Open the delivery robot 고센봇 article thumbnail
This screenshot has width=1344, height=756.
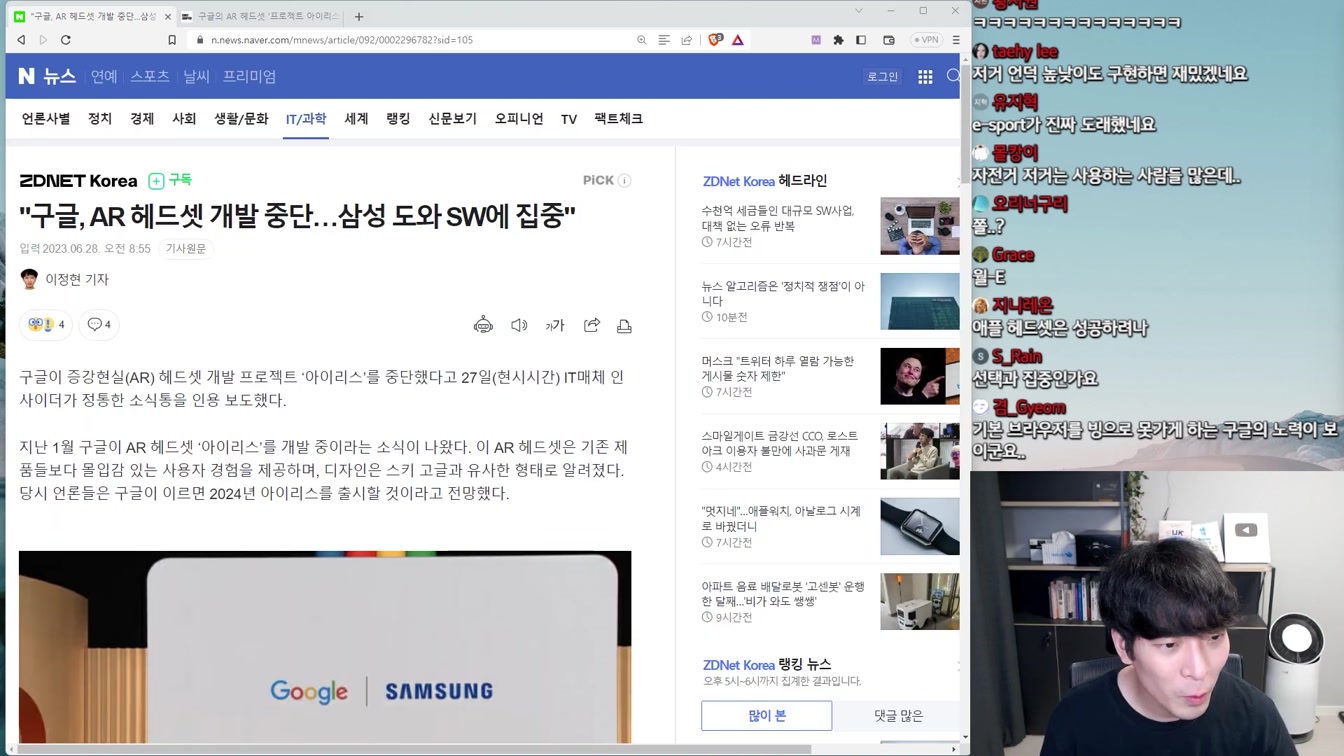tap(920, 601)
